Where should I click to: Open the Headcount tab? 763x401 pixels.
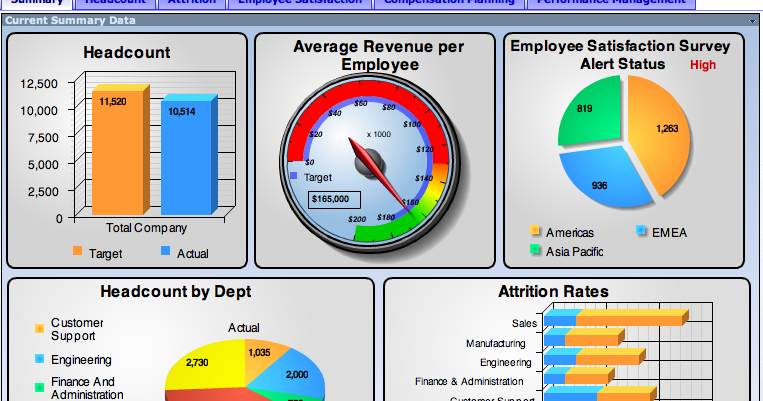(115, 4)
